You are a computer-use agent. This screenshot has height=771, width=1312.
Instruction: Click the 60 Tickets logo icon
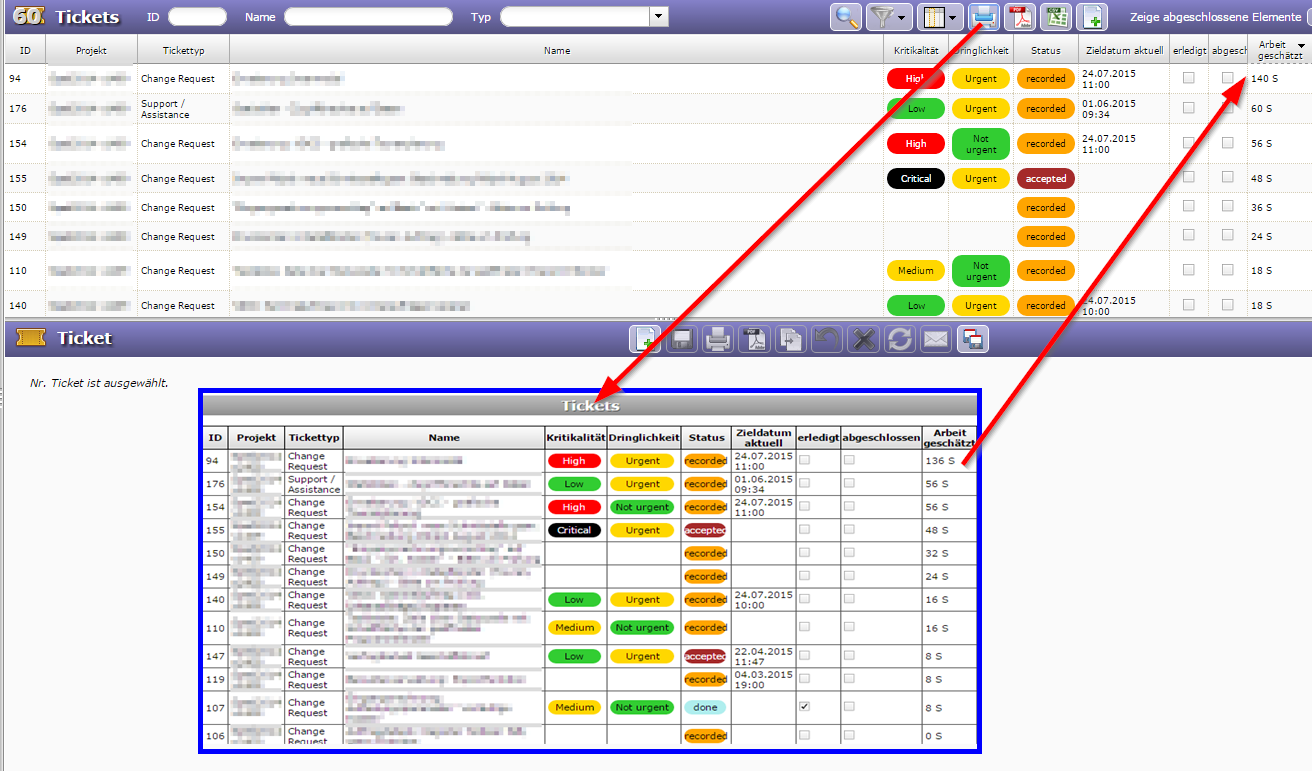(x=28, y=17)
